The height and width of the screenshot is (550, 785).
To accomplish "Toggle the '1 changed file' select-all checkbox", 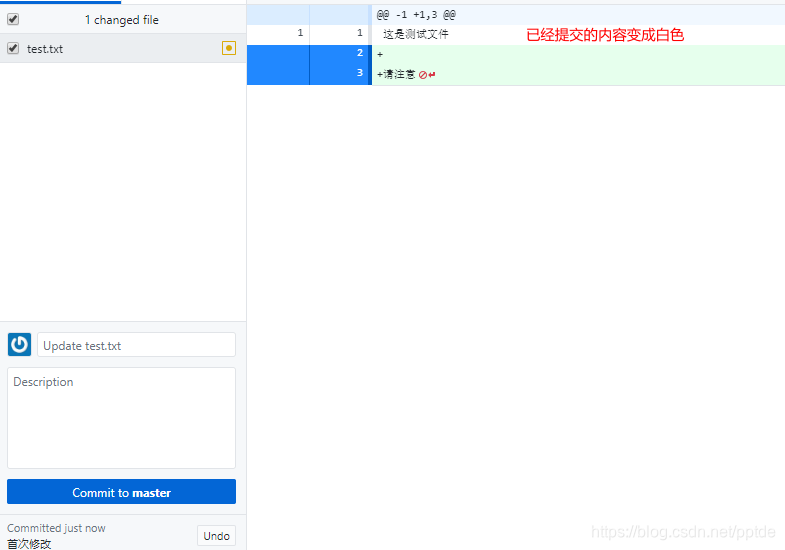I will click(13, 20).
